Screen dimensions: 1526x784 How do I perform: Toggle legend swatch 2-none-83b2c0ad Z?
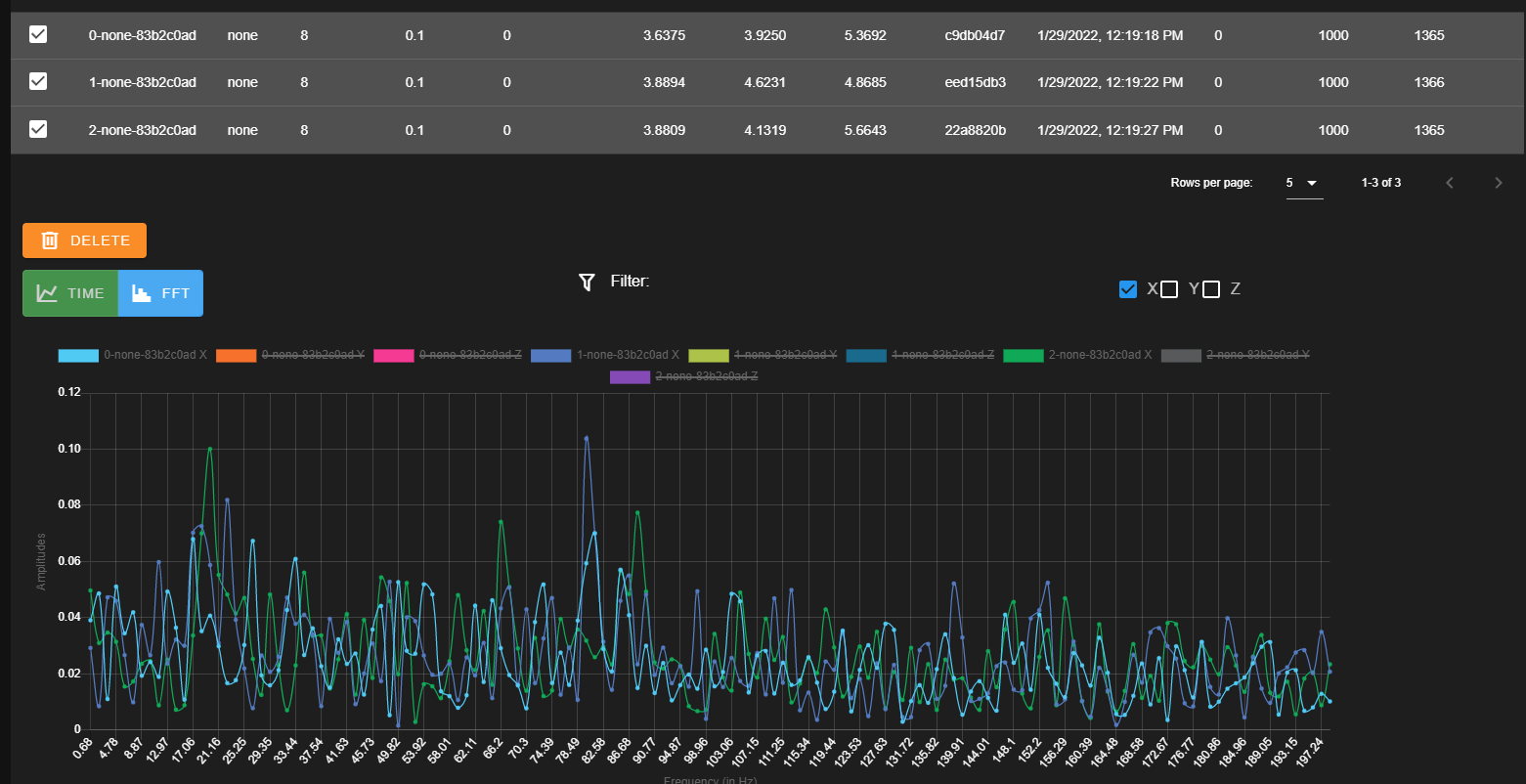[x=630, y=377]
